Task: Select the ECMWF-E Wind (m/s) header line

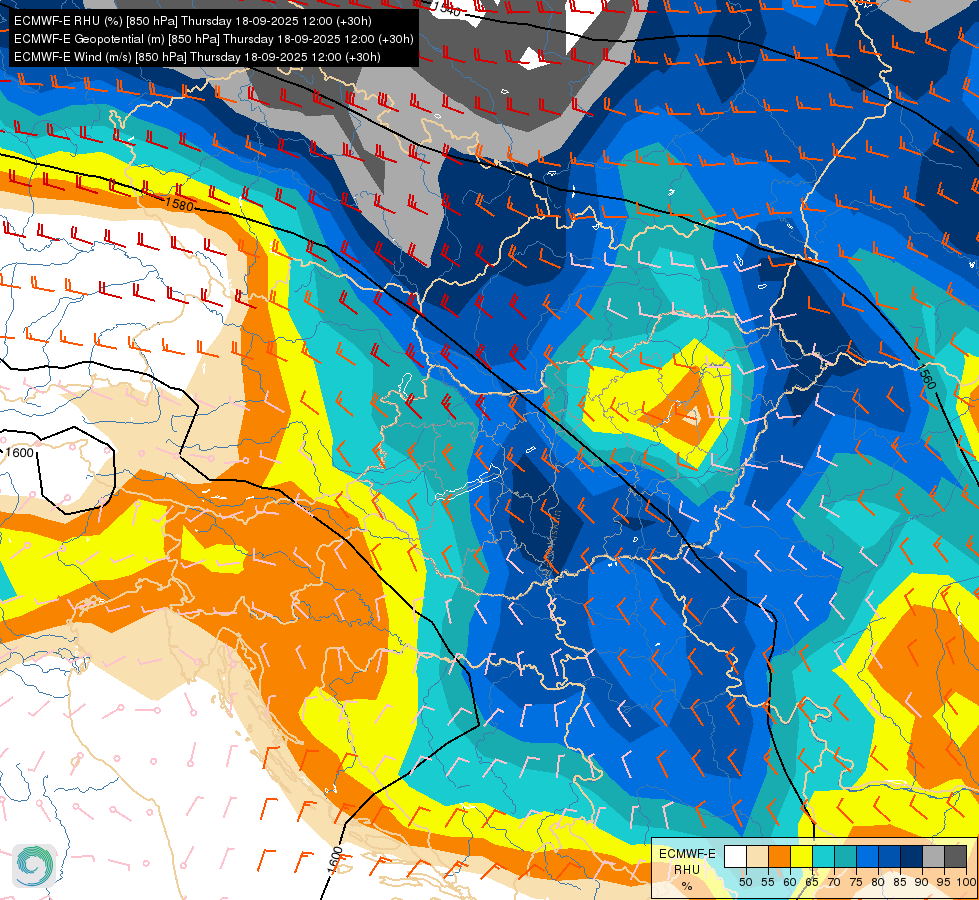Action: 197,57
